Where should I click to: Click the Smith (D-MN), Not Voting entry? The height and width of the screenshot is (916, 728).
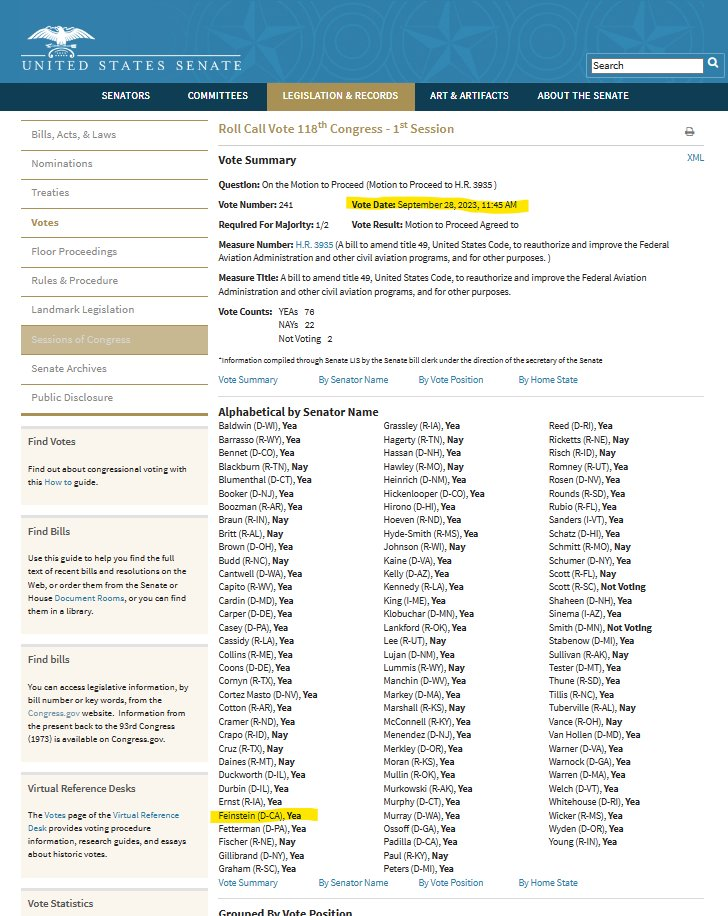click(600, 628)
